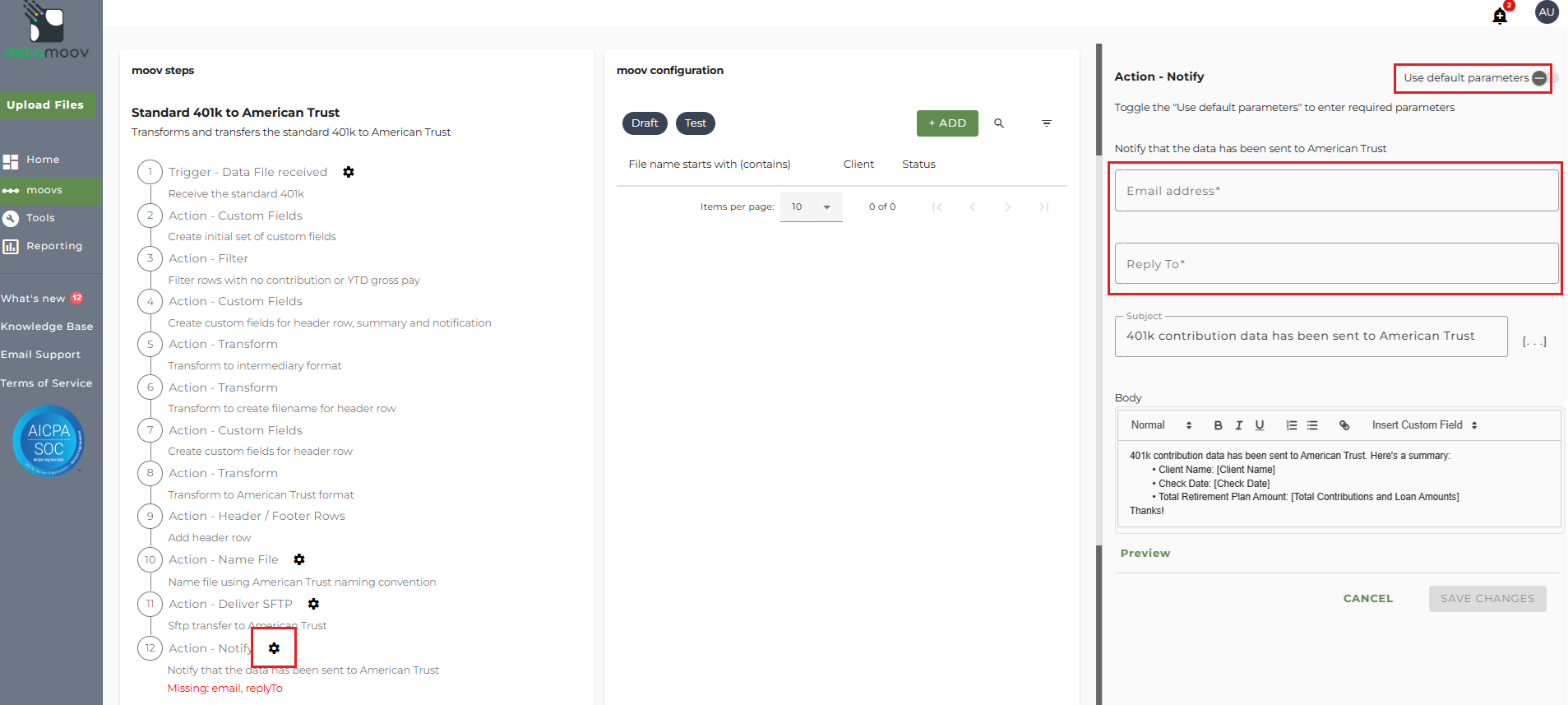Image resolution: width=1568 pixels, height=705 pixels.
Task: Click the What's new badge showing 12
Action: point(76,298)
